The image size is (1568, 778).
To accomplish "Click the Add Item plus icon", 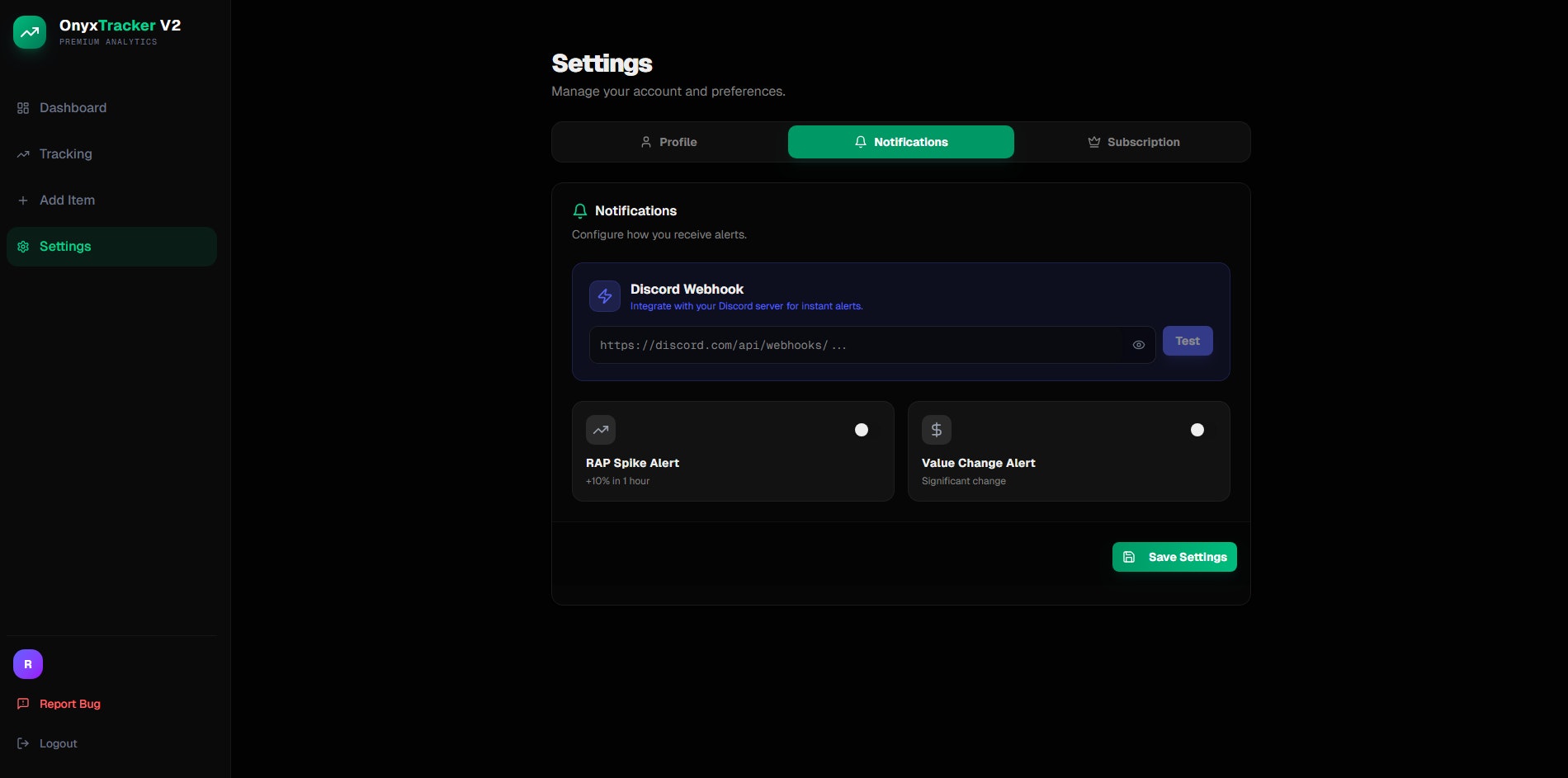I will point(23,200).
